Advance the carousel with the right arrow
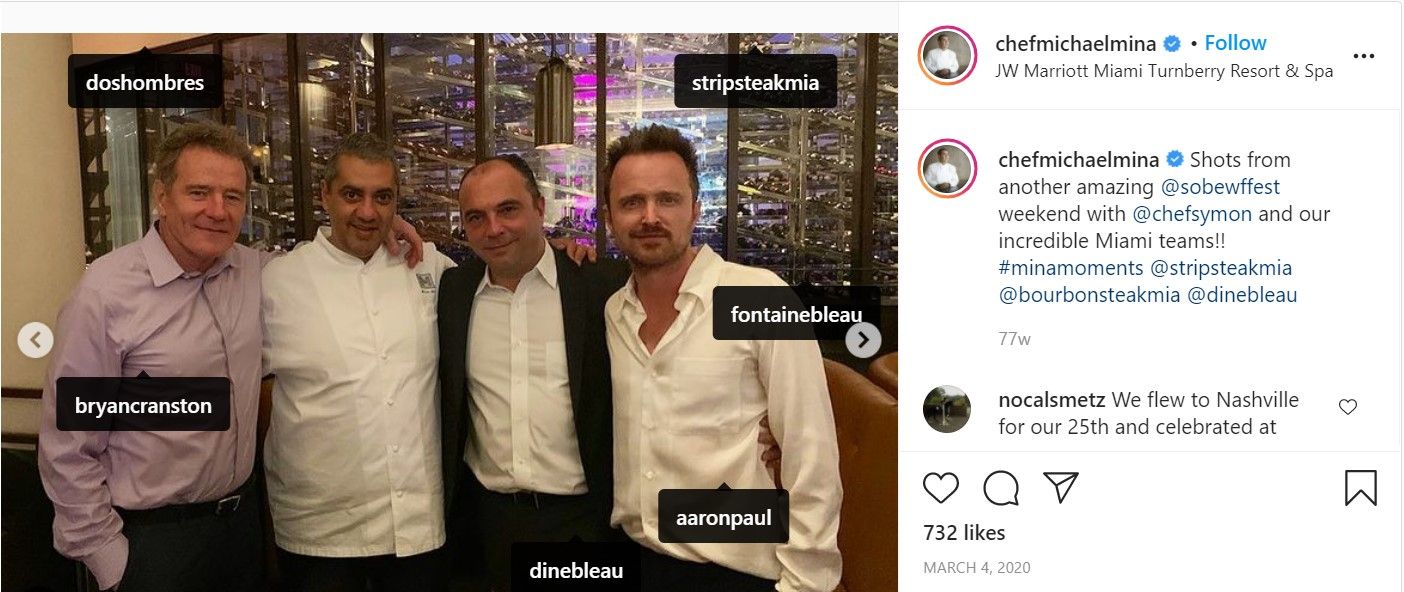Image resolution: width=1404 pixels, height=592 pixels. click(863, 340)
